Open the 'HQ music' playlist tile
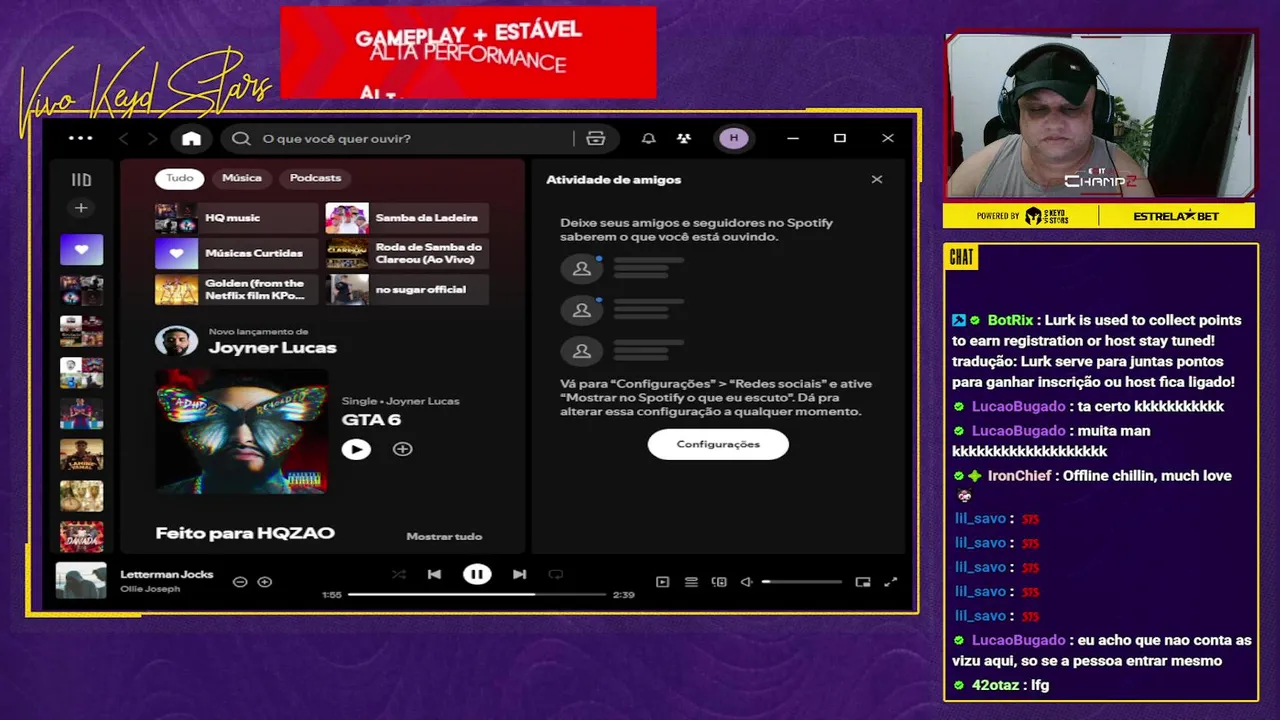The height and width of the screenshot is (720, 1280). (236, 218)
